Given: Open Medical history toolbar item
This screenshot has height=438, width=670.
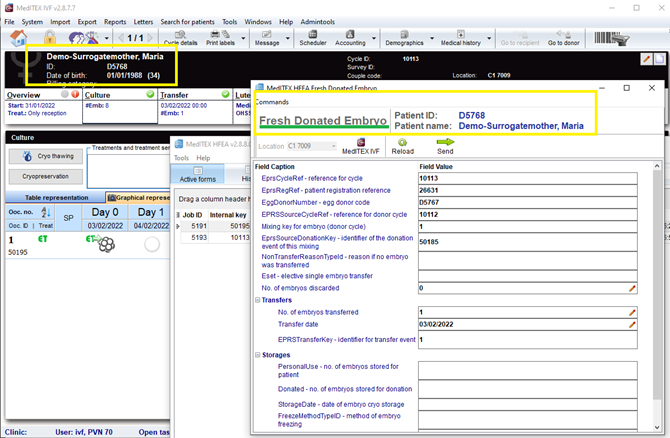Looking at the screenshot, I should pos(461,38).
